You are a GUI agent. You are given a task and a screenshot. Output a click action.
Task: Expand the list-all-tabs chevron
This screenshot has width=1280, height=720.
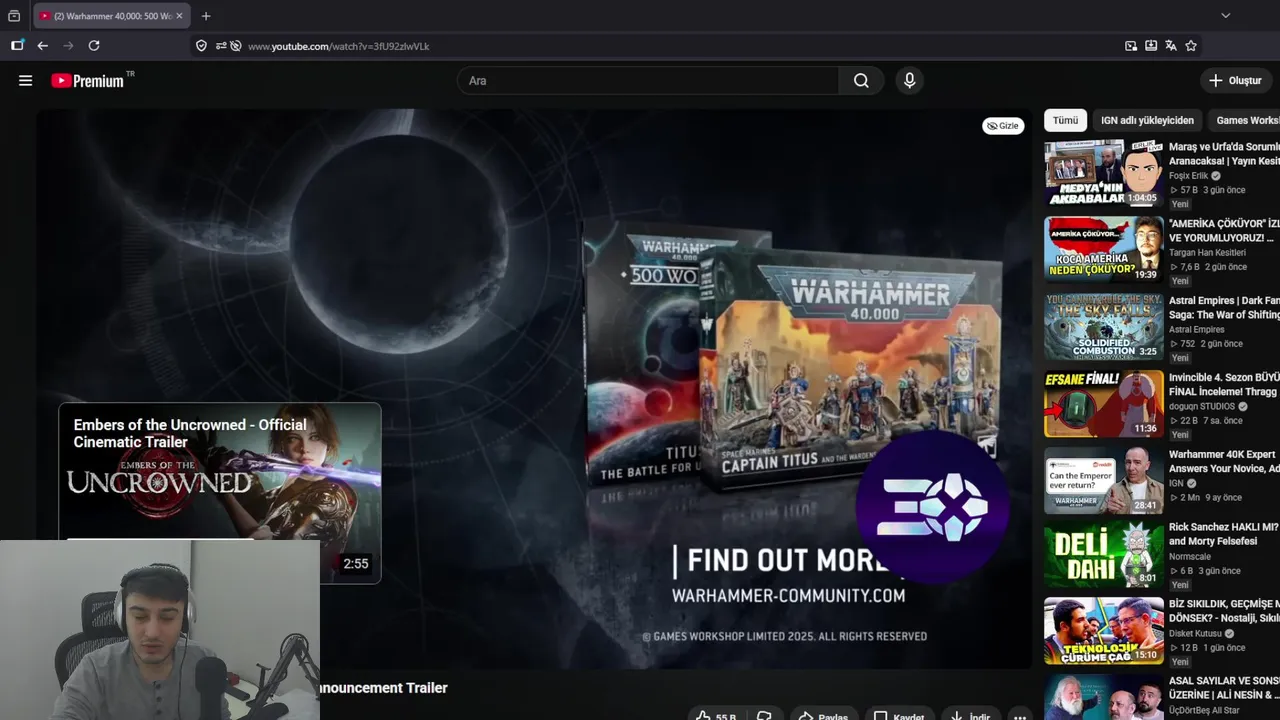coord(1226,16)
